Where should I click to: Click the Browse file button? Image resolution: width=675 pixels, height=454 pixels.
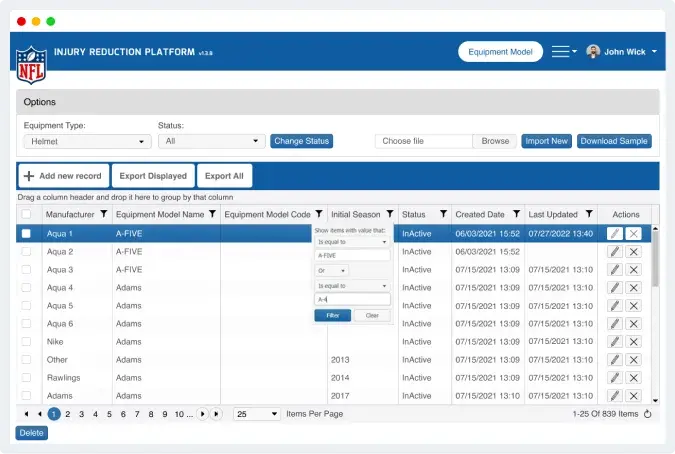click(495, 141)
